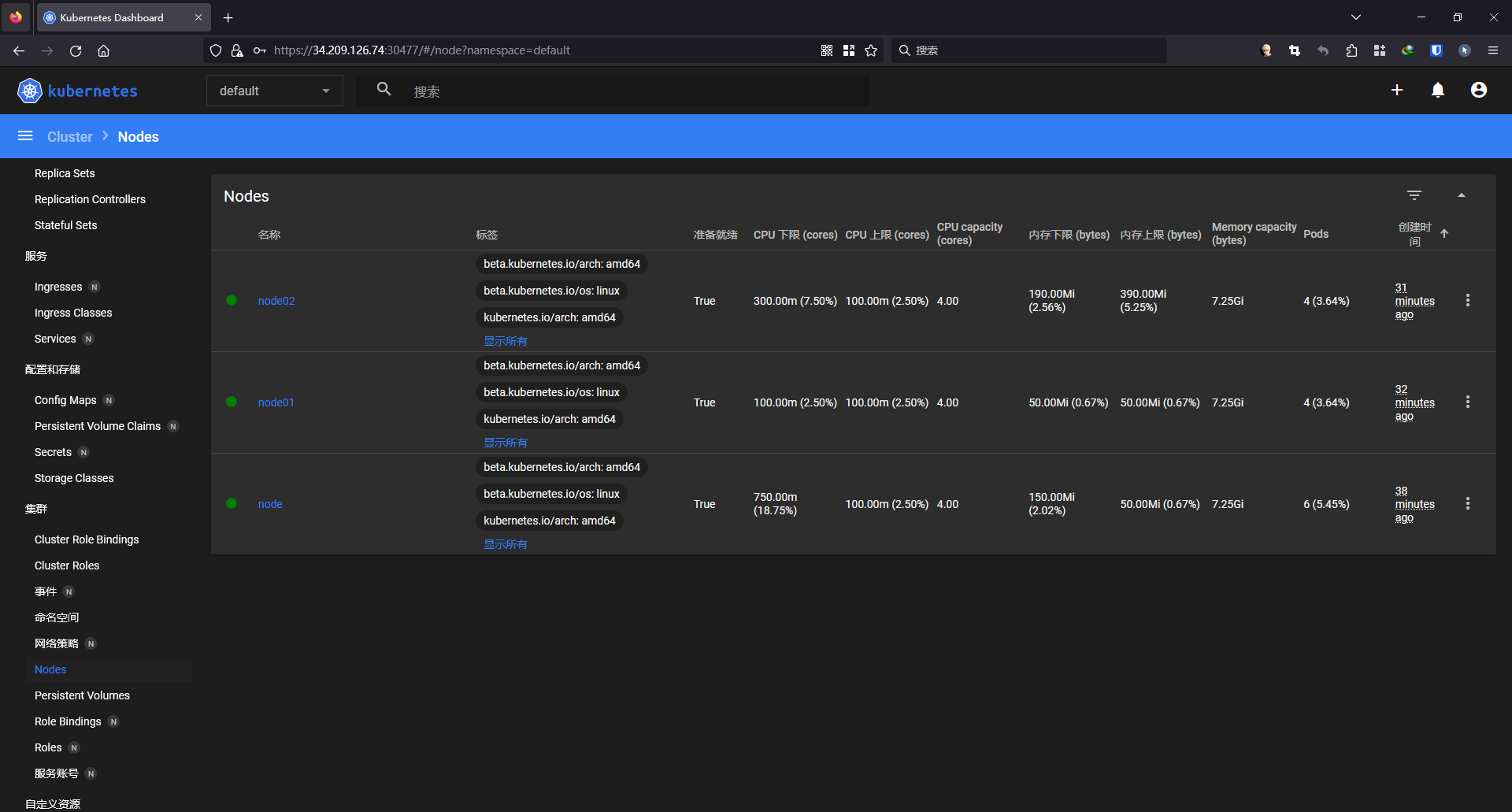The image size is (1512, 812).
Task: Go to Stateful Sets
Action: (66, 225)
